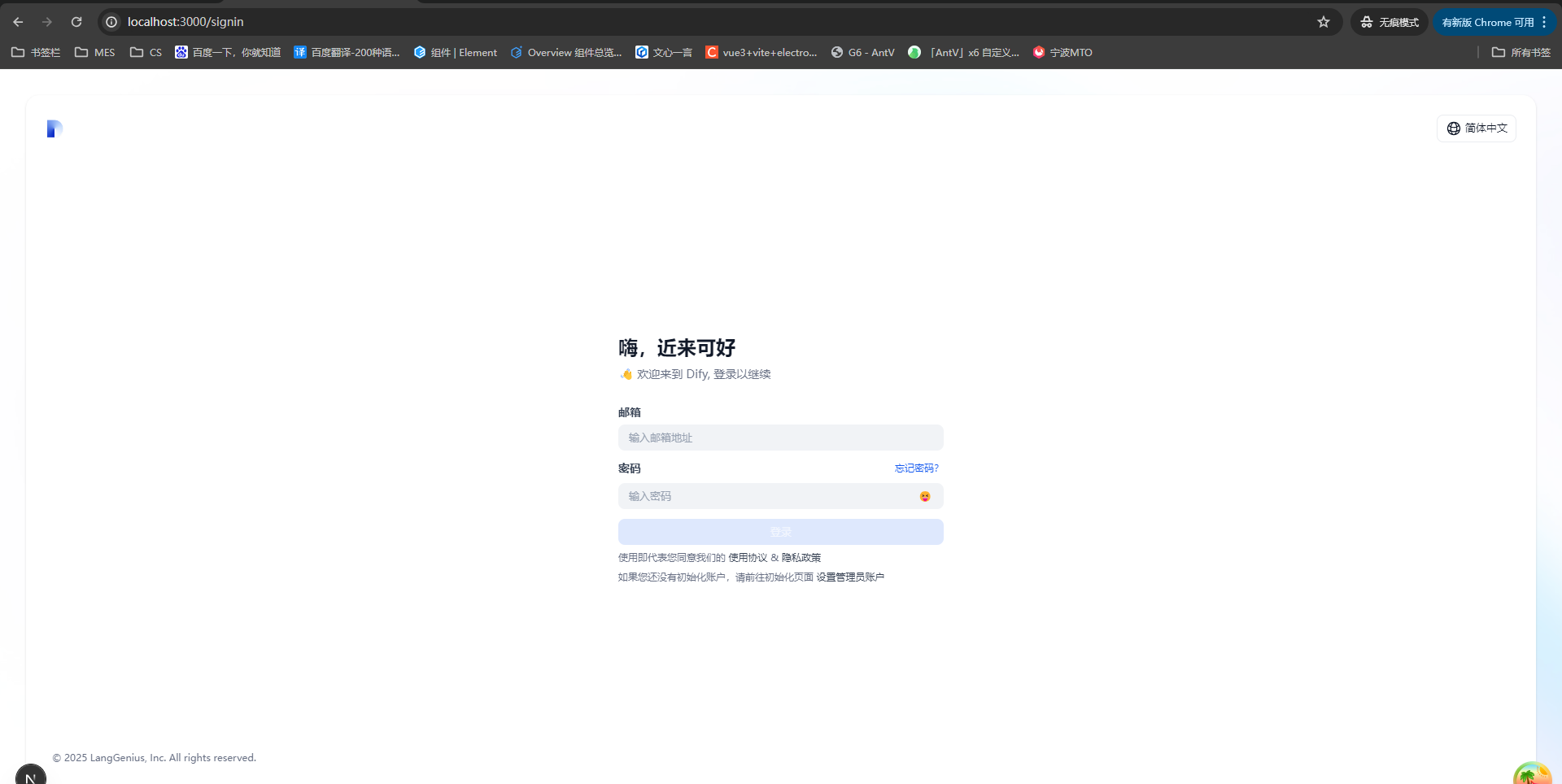Toggle password visibility emoji icon

(x=925, y=496)
